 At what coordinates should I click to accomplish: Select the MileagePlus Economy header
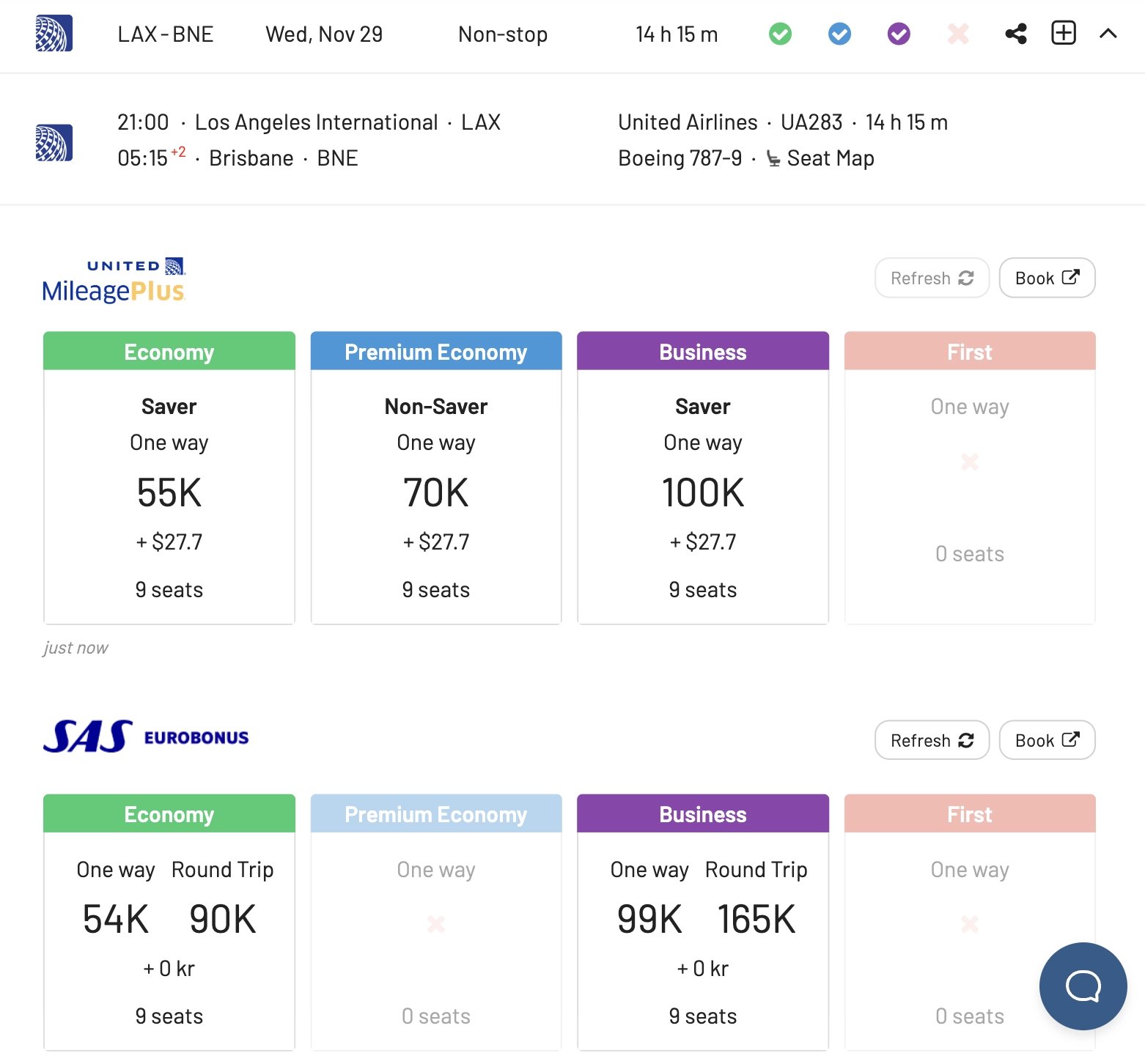tap(169, 351)
